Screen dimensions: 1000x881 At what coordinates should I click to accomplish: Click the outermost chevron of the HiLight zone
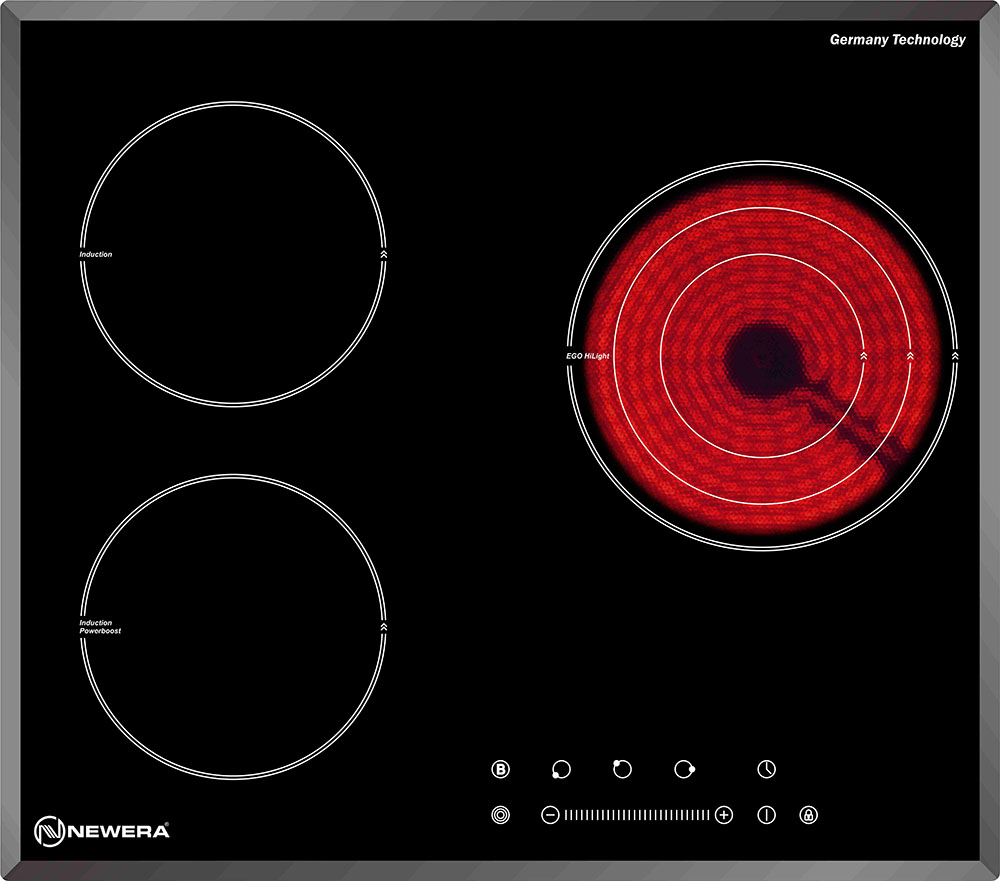[x=956, y=355]
